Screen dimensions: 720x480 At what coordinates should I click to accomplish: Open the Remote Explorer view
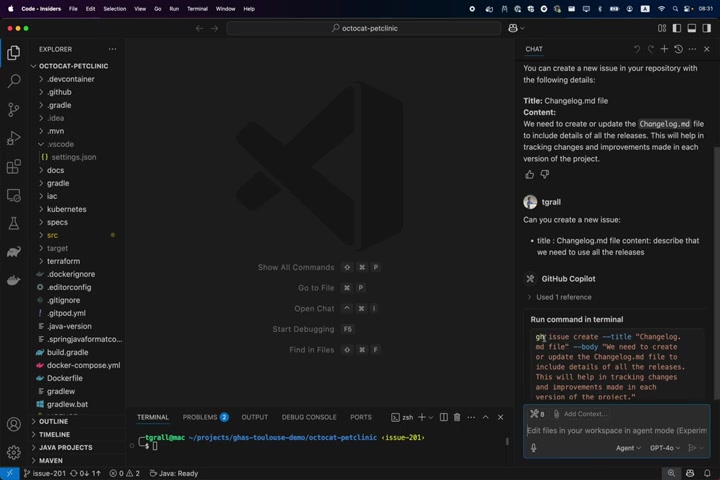tap(14, 195)
